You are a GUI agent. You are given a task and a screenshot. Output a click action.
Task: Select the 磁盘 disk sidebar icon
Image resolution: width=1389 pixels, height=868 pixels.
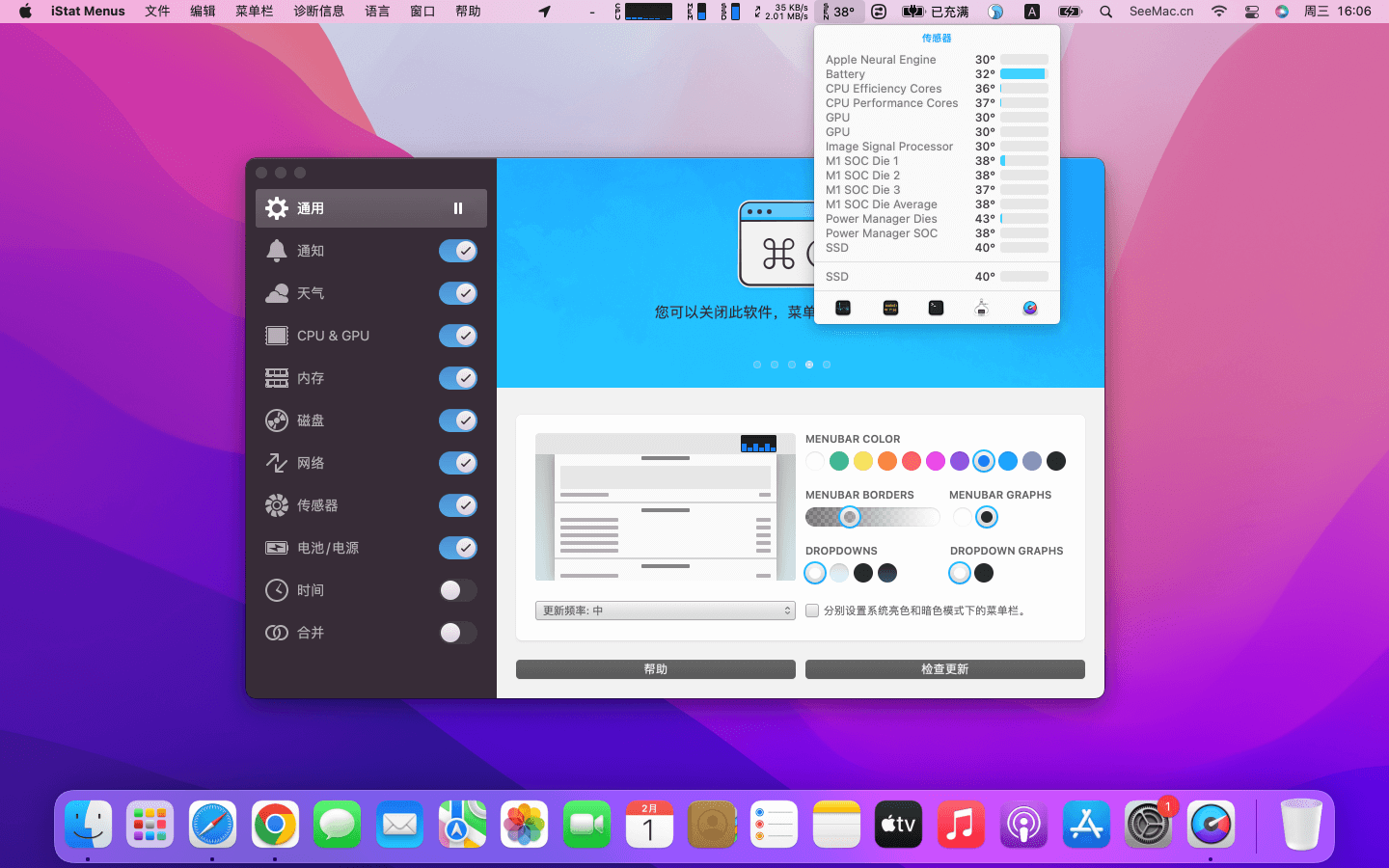277,420
